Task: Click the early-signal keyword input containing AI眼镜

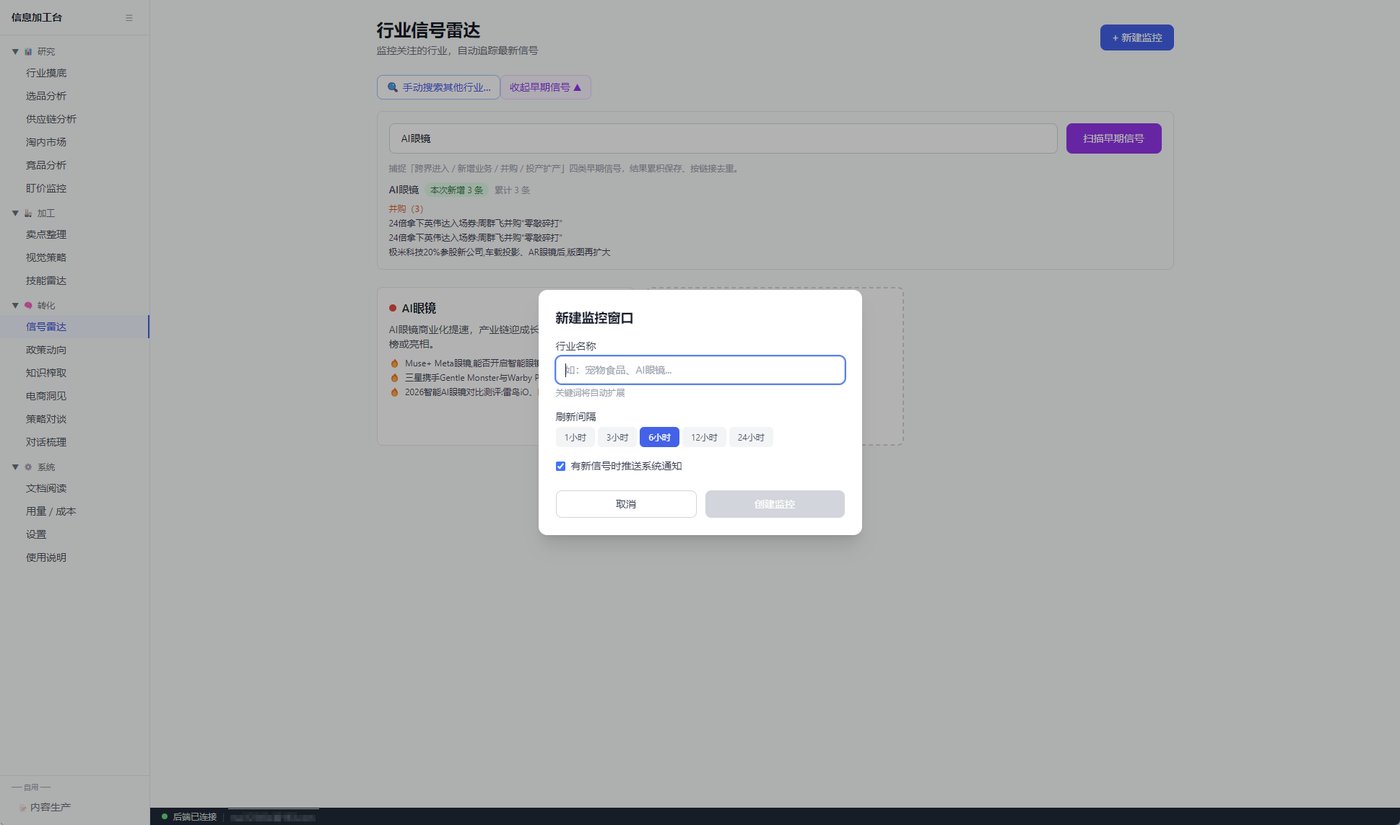Action: [723, 138]
